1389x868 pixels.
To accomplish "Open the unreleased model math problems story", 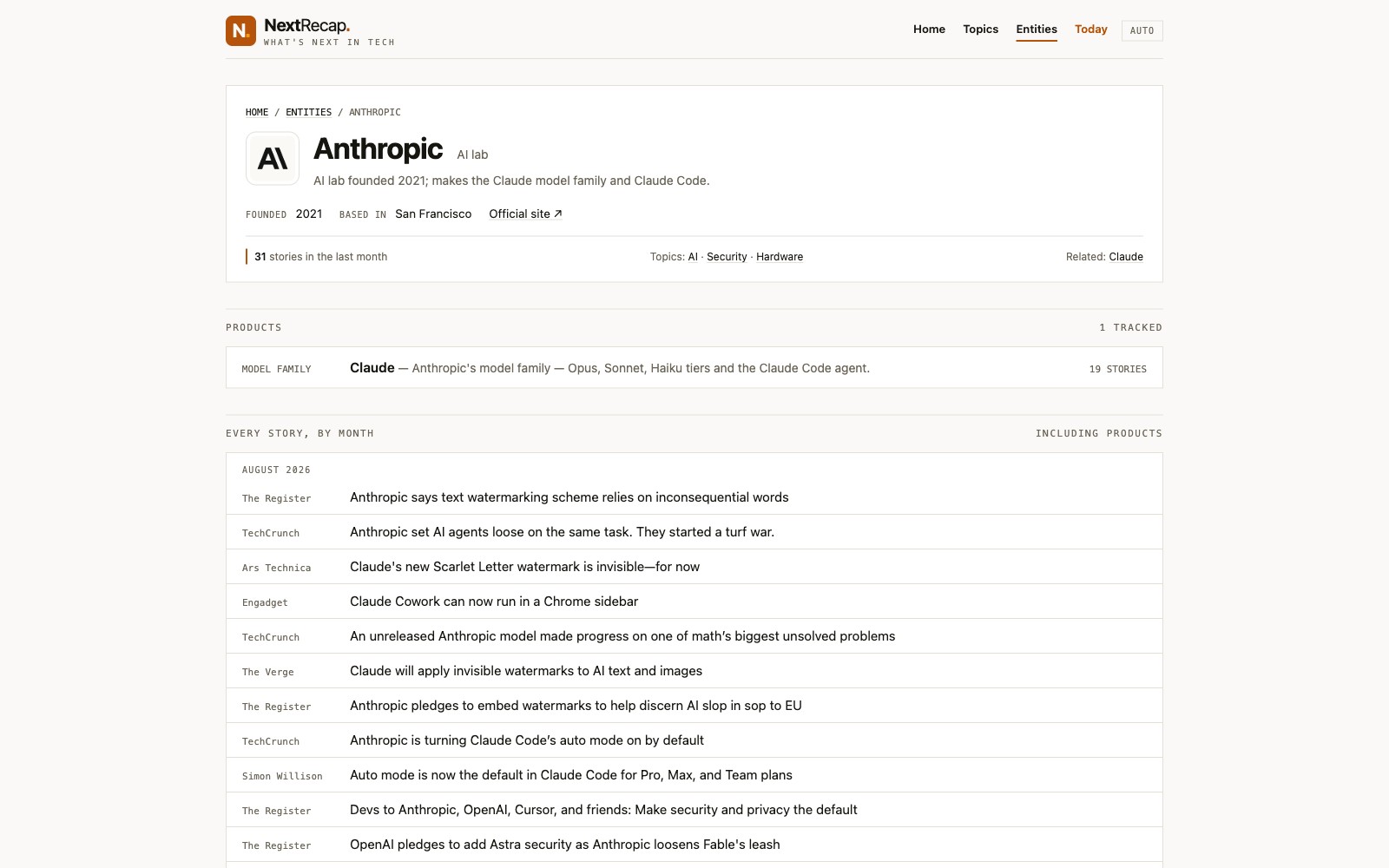I will tap(622, 636).
